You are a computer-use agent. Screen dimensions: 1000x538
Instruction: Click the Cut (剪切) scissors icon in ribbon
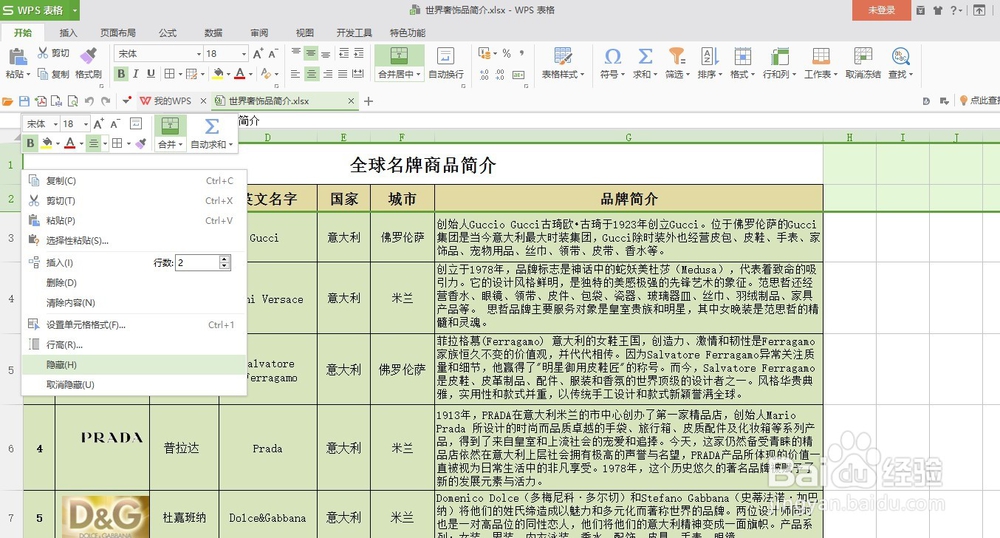tap(43, 53)
